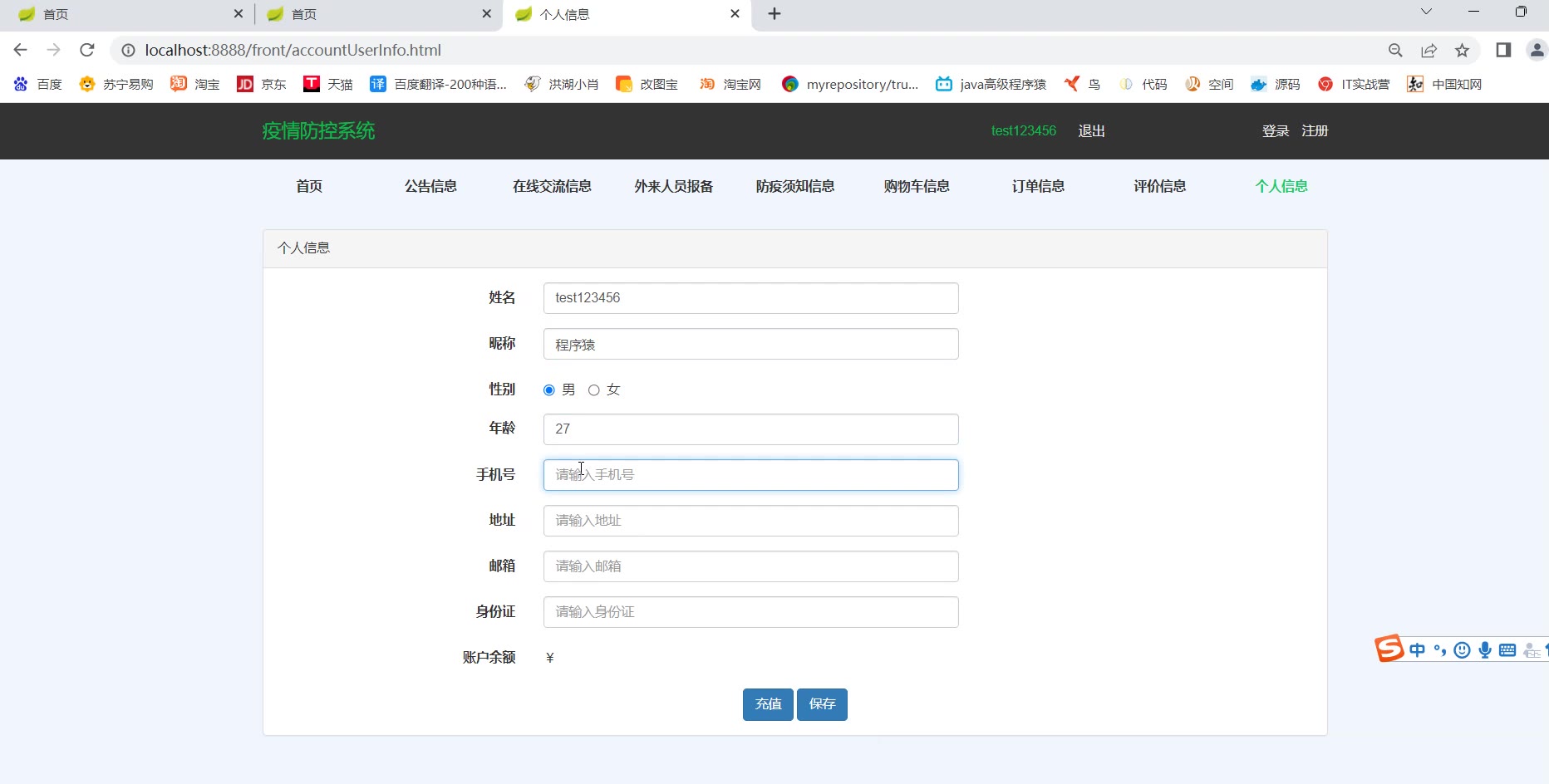Open the myrepository bookmark
The image size is (1549, 784).
pyautogui.click(x=851, y=84)
